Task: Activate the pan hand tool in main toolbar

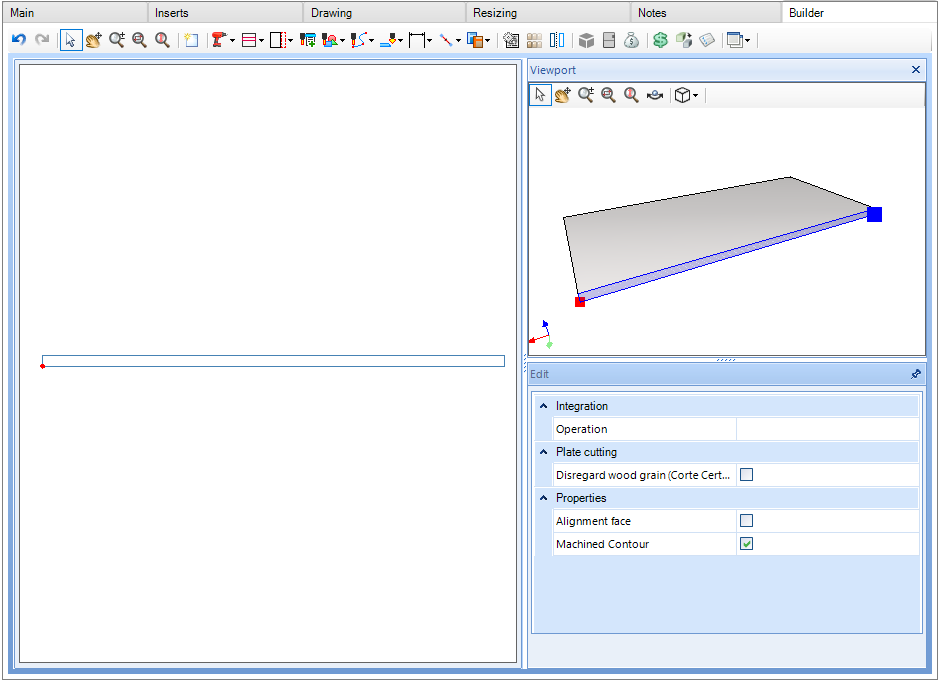Action: click(x=94, y=40)
